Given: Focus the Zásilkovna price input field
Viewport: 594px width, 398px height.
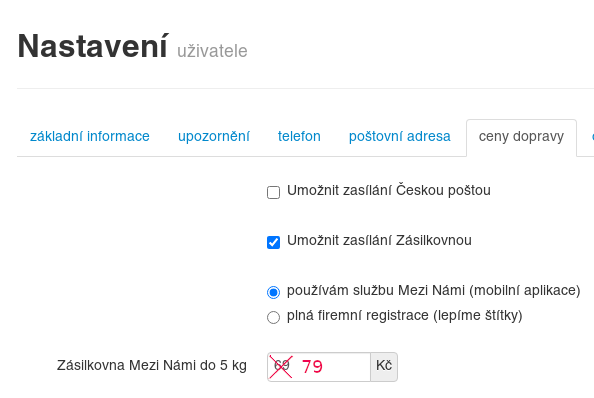Looking at the screenshot, I should (x=319, y=367).
